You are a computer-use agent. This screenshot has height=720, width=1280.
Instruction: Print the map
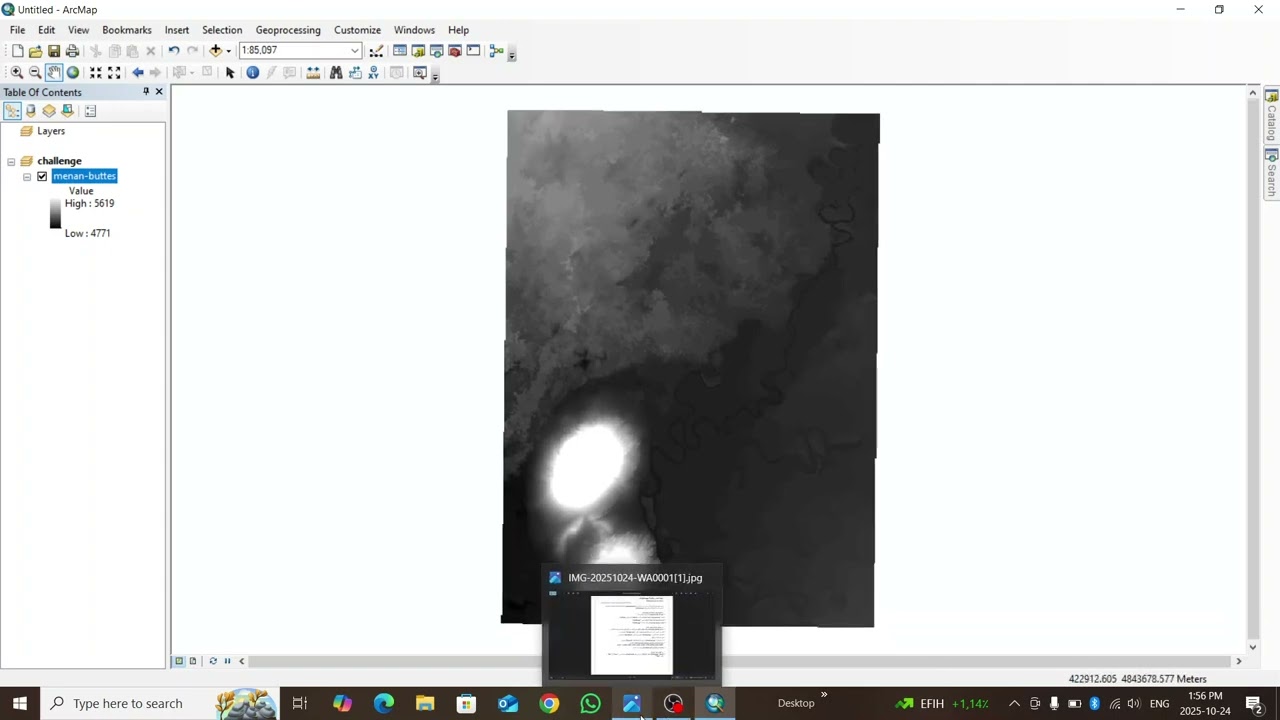pos(72,51)
